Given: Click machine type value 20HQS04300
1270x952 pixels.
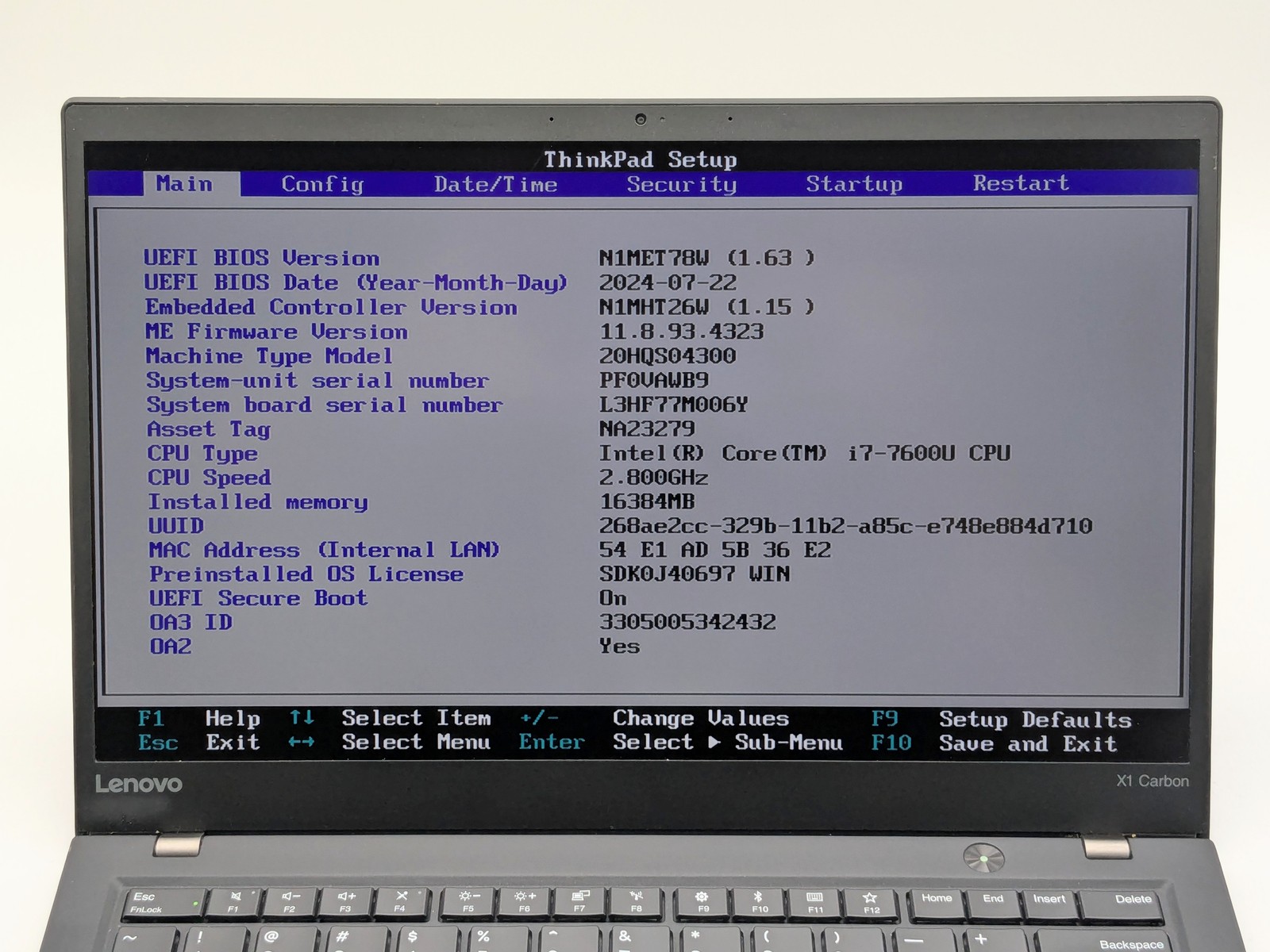Looking at the screenshot, I should [x=668, y=356].
